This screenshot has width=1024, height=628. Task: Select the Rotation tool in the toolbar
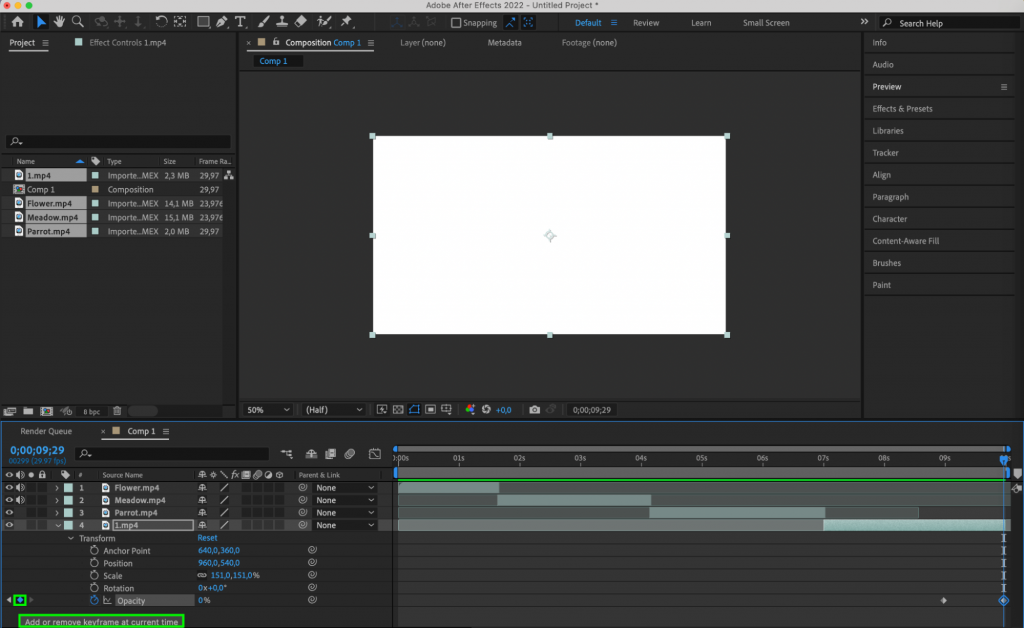pos(161,21)
